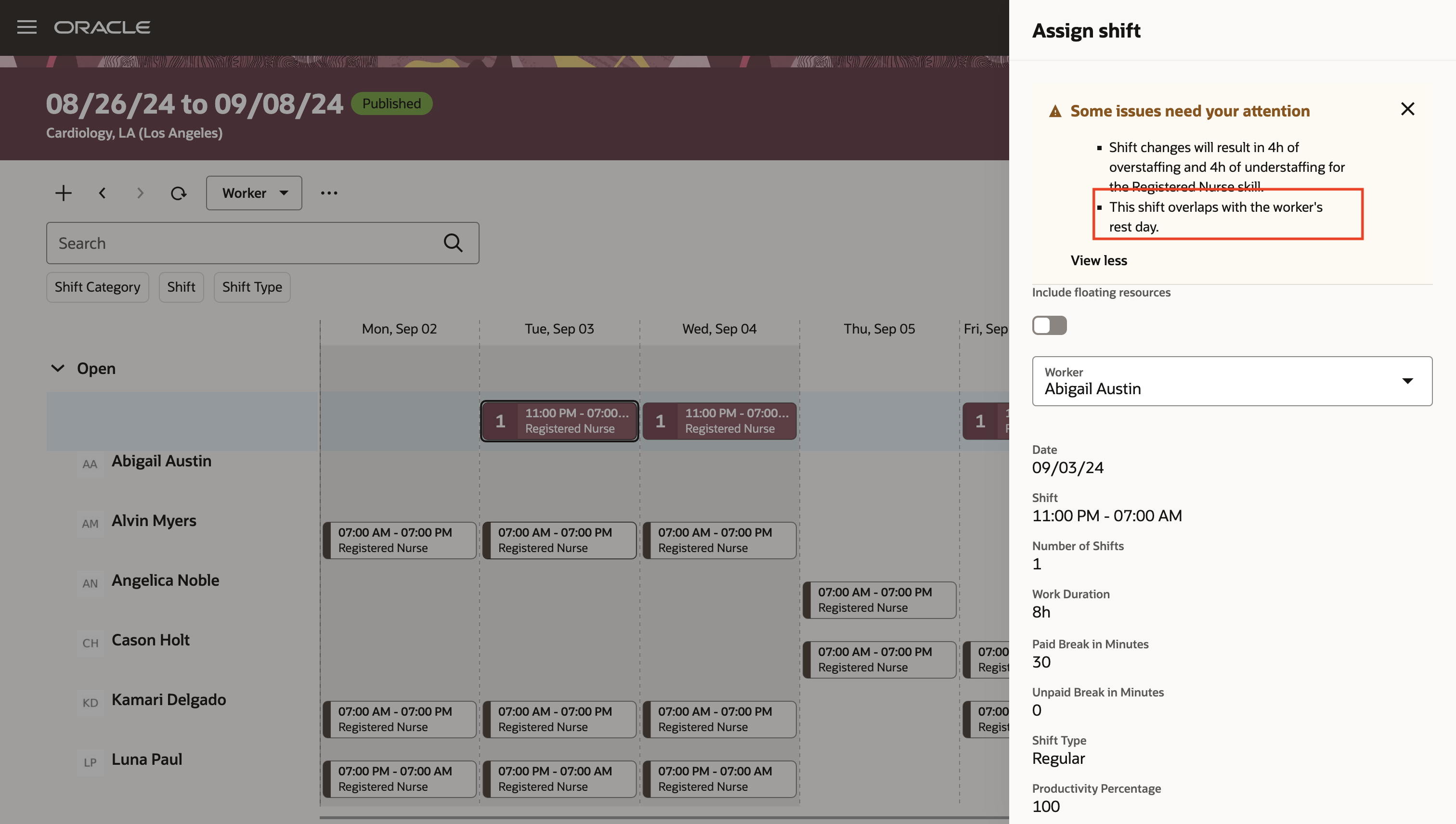
Task: Select the Shift Type filter chip
Action: 252,287
